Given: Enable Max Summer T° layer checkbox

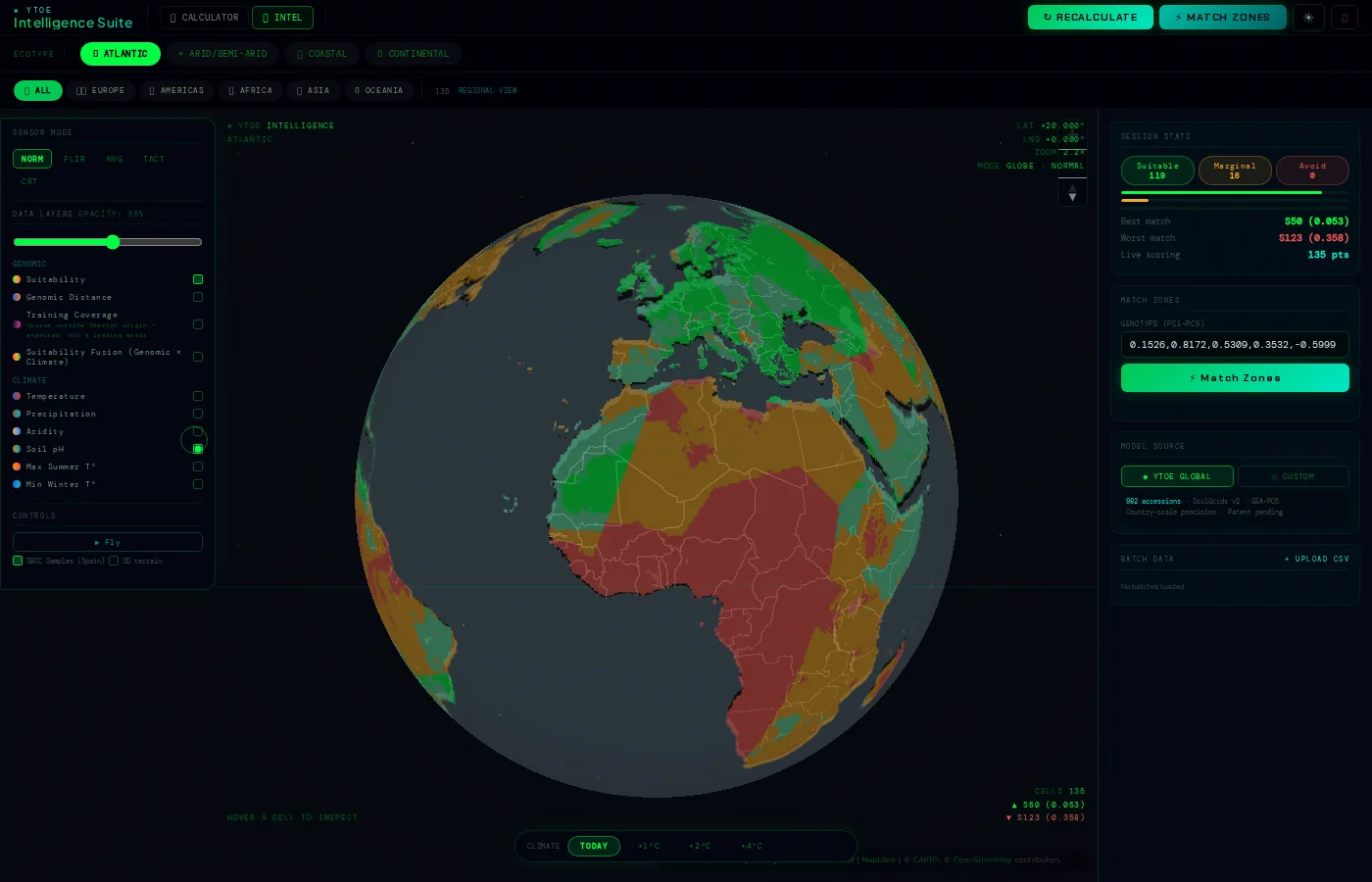Looking at the screenshot, I should click(x=198, y=466).
